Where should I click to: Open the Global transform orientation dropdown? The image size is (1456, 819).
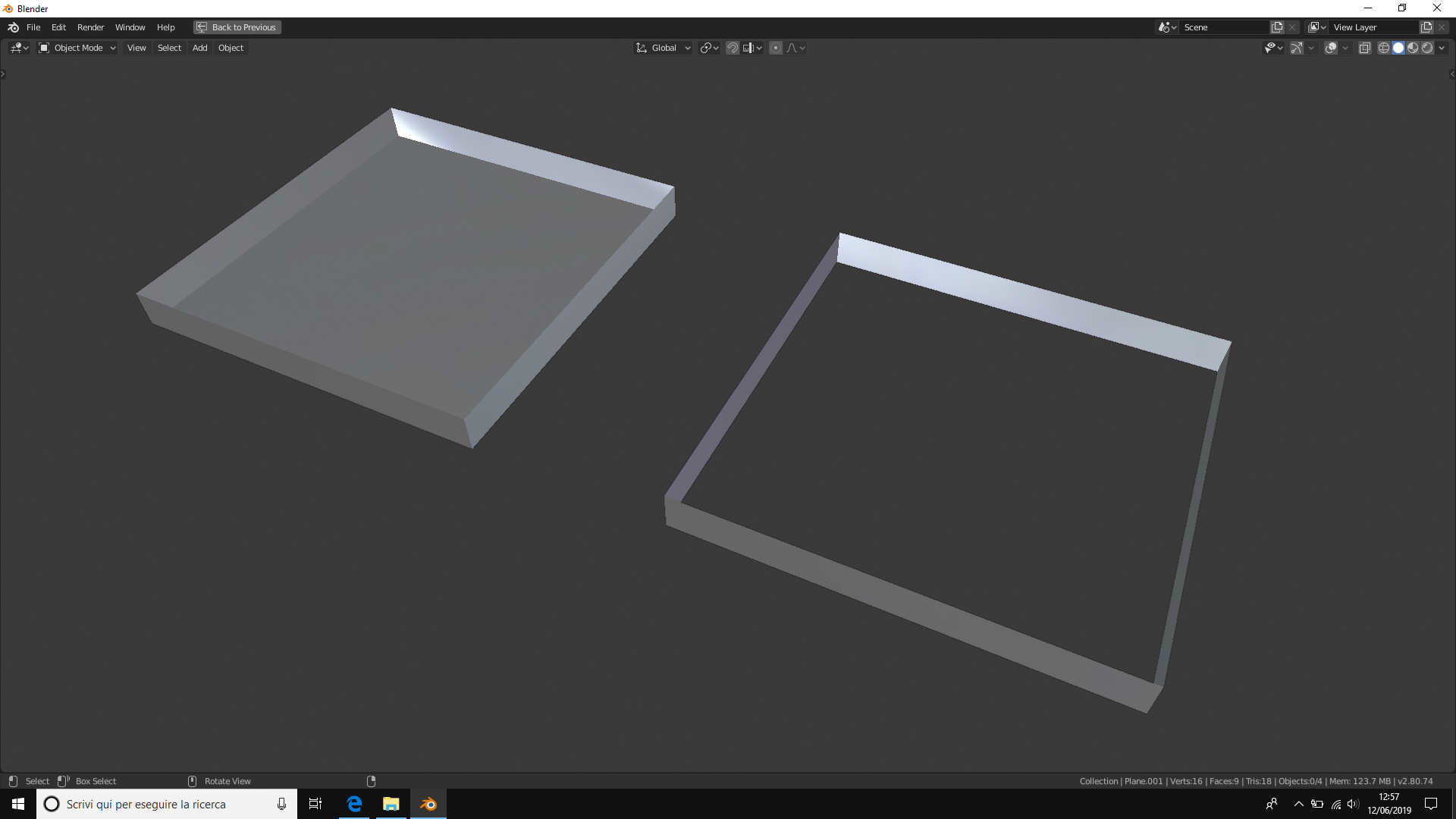pos(664,48)
